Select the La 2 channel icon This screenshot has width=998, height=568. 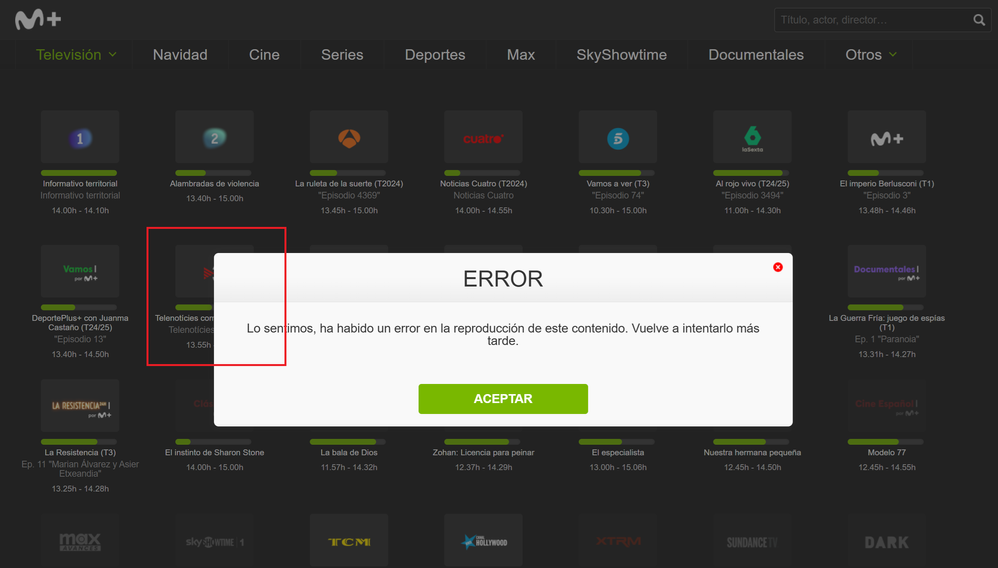tap(214, 137)
